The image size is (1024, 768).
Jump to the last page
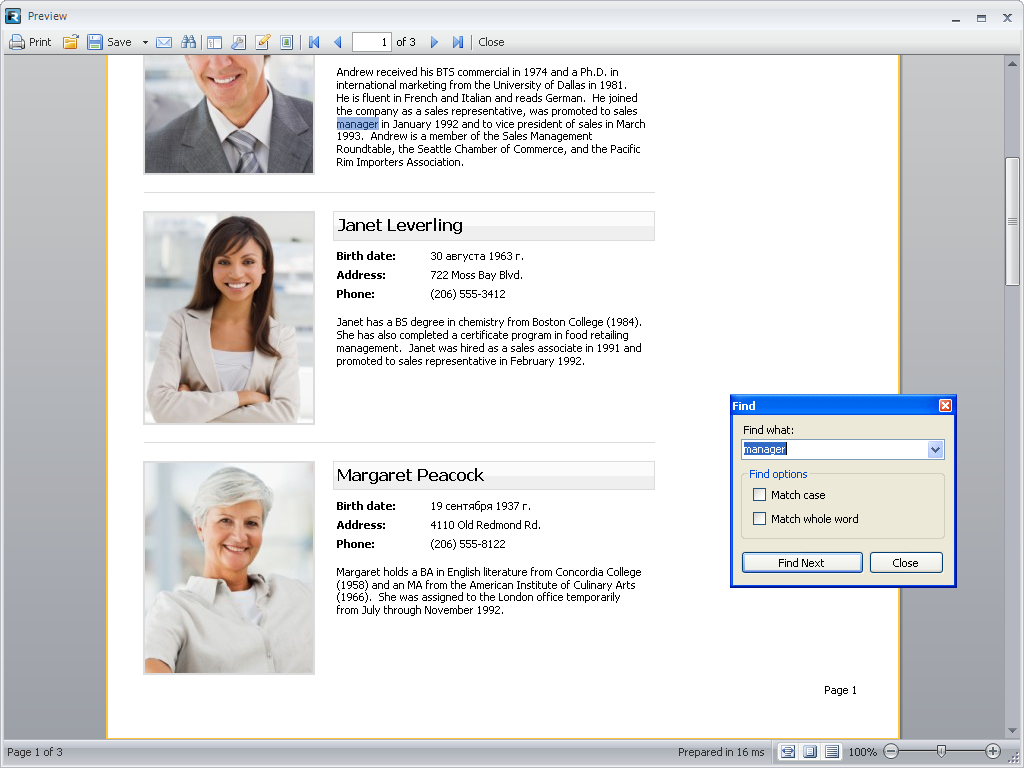coord(458,42)
